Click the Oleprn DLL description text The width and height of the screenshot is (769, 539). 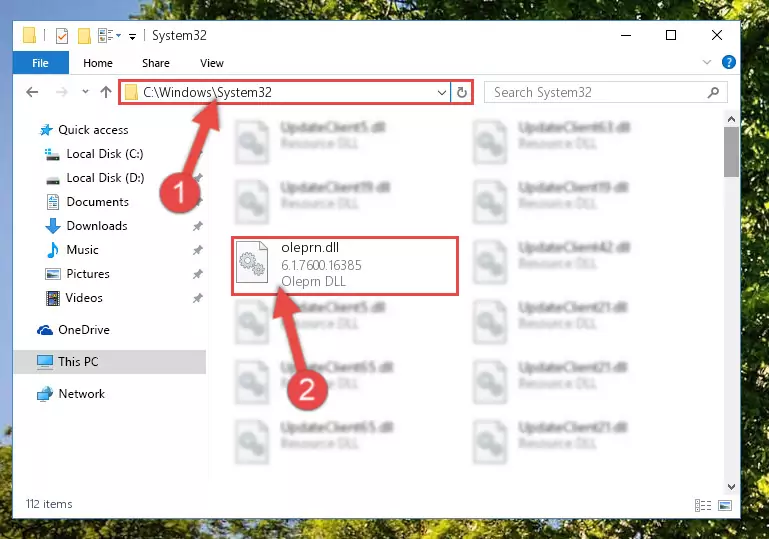coord(313,282)
